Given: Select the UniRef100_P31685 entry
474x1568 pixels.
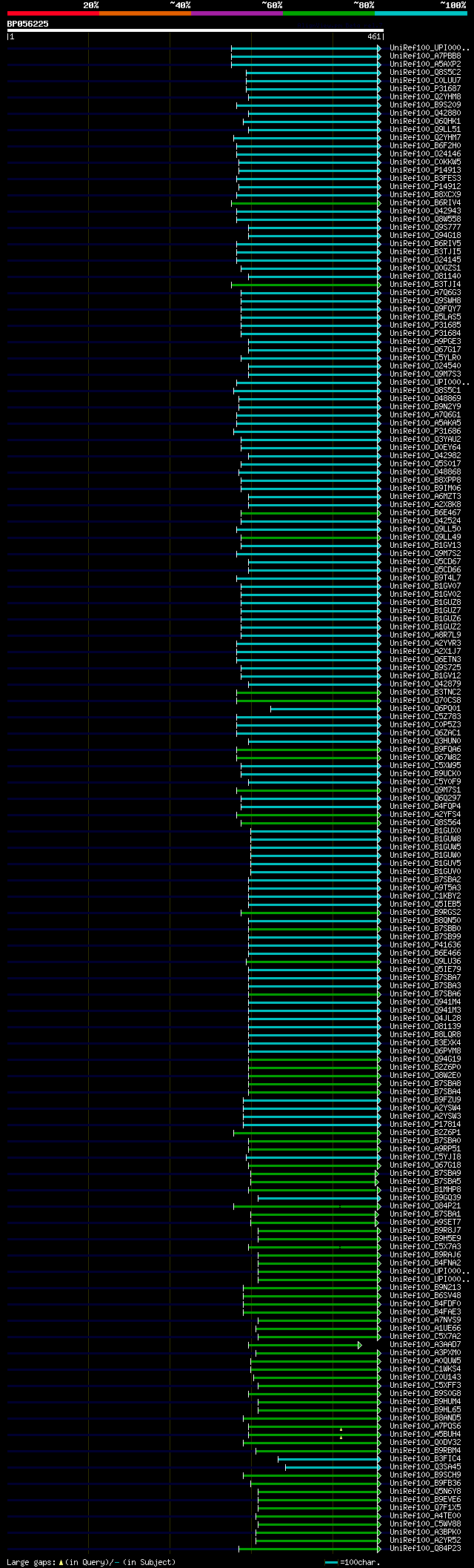Looking at the screenshot, I should [x=425, y=325].
